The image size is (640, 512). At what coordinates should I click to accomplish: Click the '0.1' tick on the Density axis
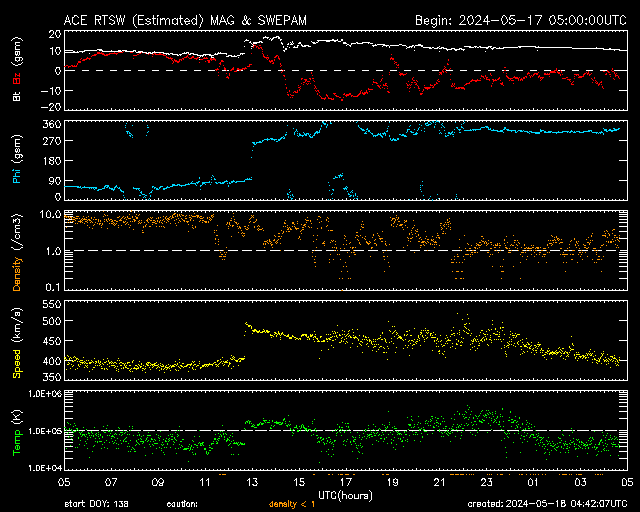tap(53, 287)
